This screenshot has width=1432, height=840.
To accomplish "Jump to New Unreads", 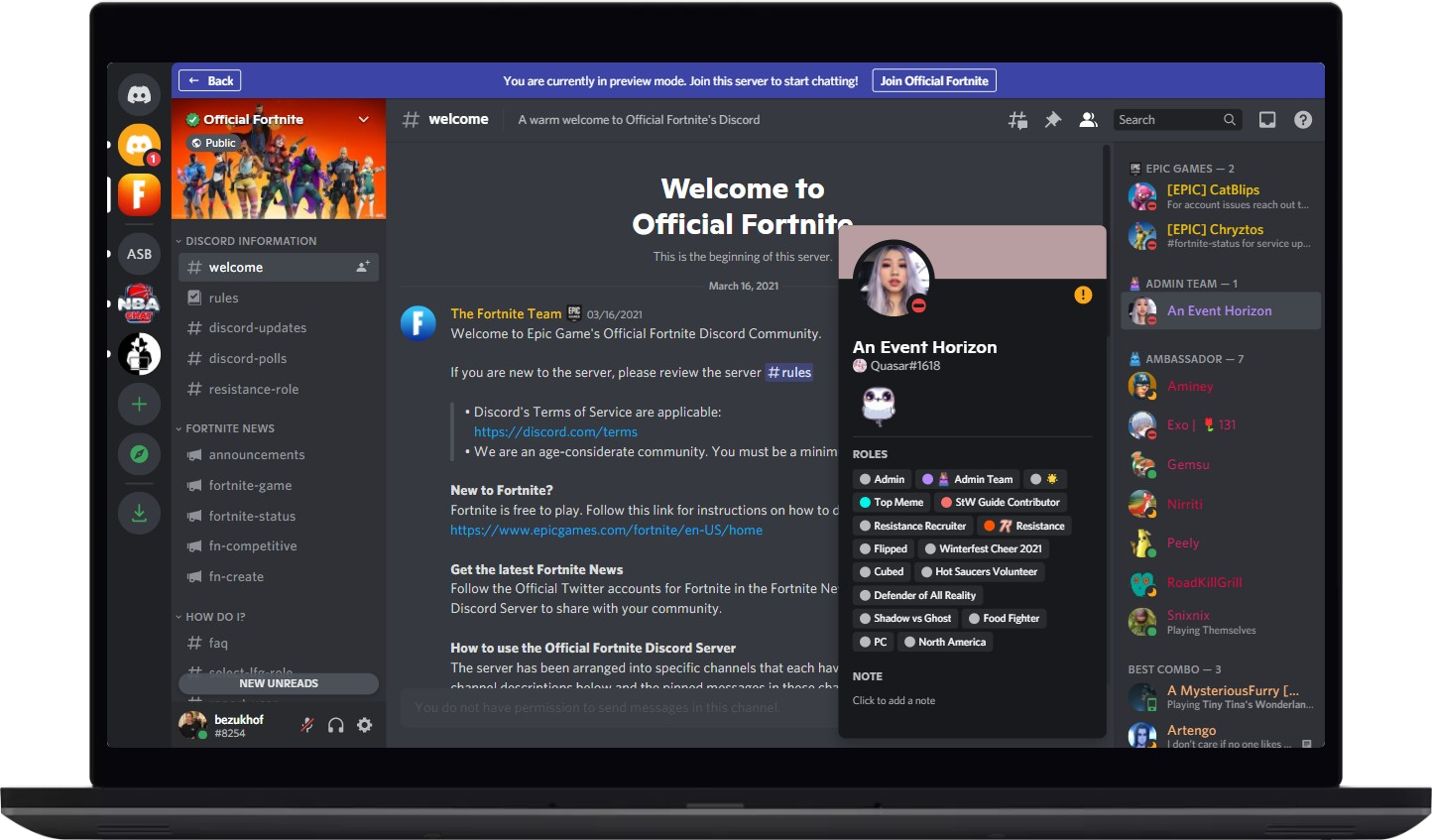I will [279, 683].
